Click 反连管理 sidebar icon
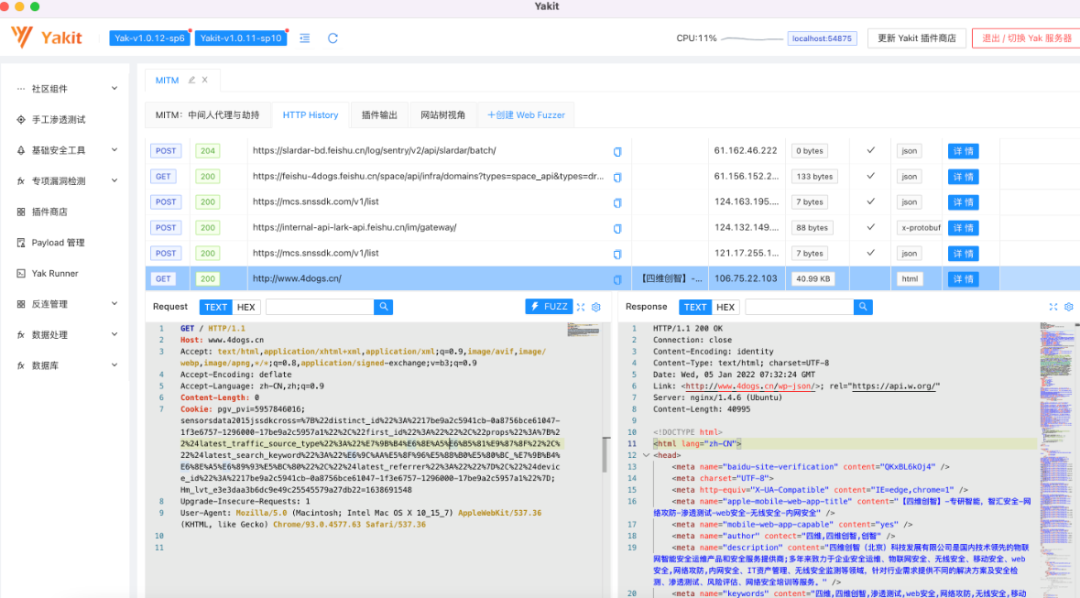Screen dimensions: 1080x598 tap(21, 304)
